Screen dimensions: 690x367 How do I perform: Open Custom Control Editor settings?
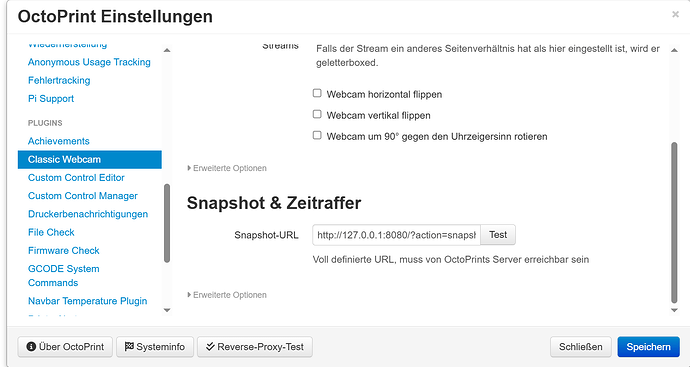[76, 177]
